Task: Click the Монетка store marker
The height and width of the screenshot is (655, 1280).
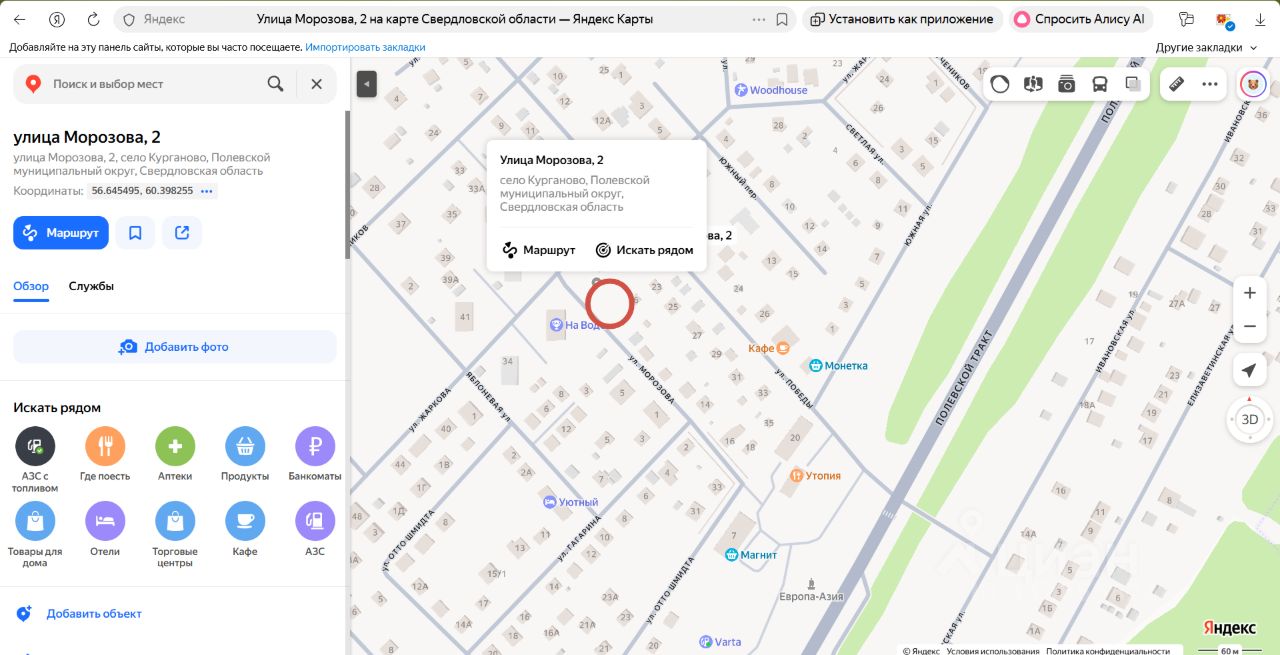Action: pyautogui.click(x=838, y=366)
